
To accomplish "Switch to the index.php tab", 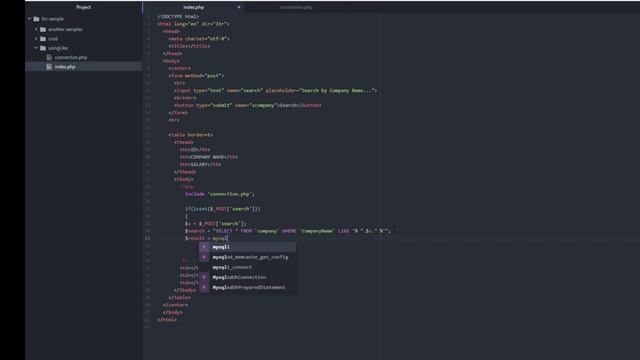I will click(193, 7).
